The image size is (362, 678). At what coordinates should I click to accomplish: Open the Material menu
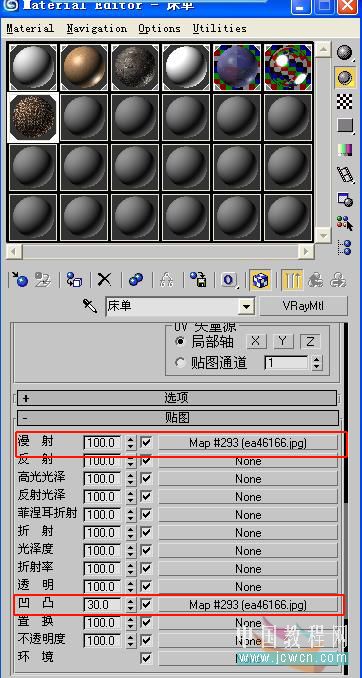coord(30,29)
